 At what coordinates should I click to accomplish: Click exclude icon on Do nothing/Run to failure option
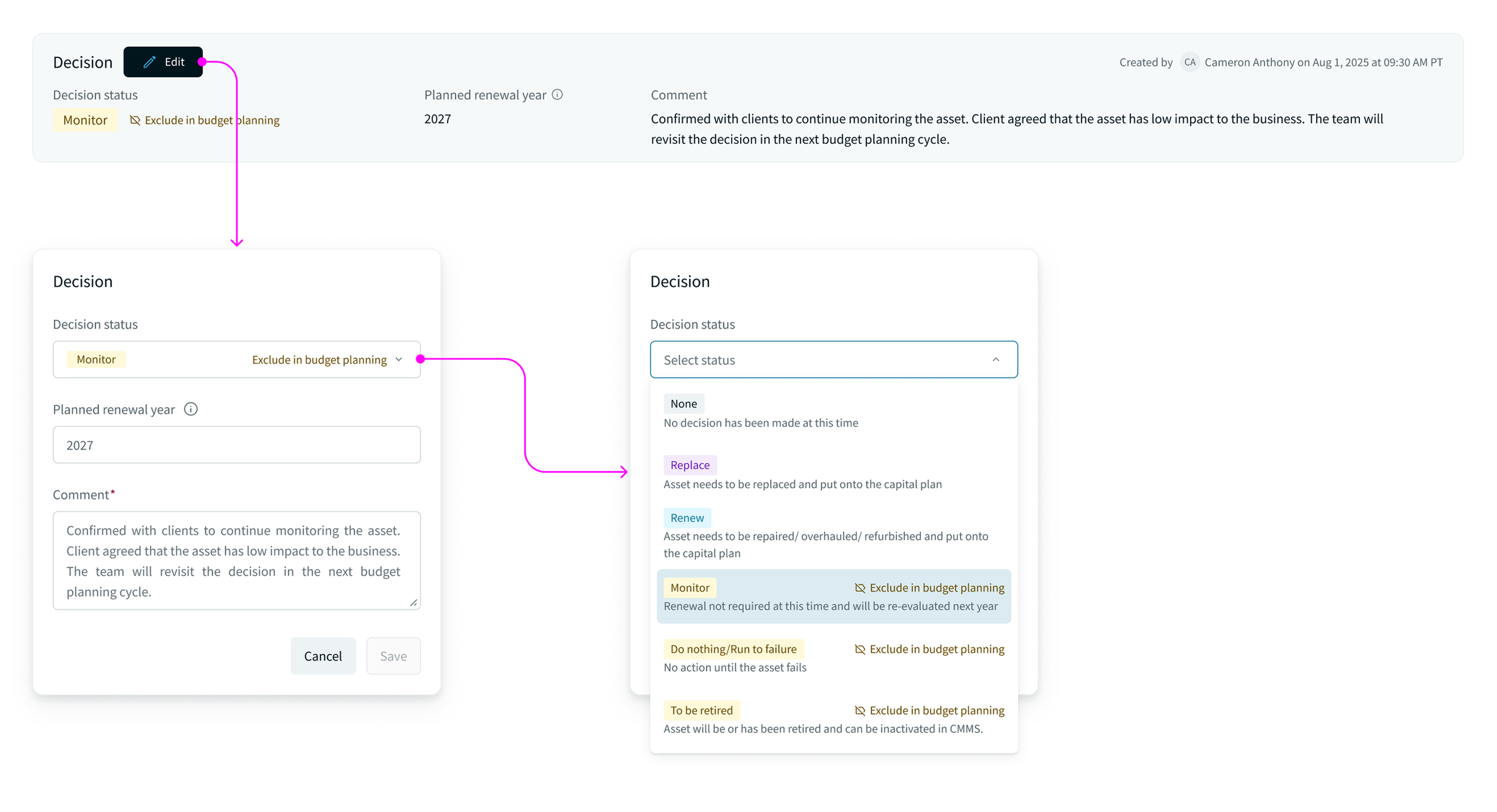[x=860, y=649]
